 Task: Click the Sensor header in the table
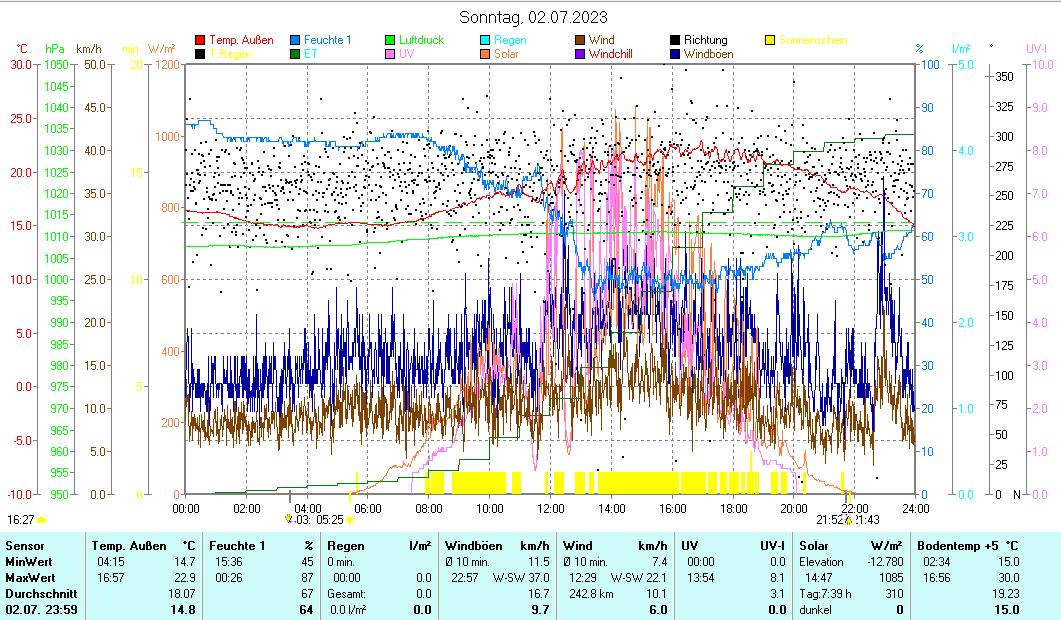pyautogui.click(x=25, y=546)
